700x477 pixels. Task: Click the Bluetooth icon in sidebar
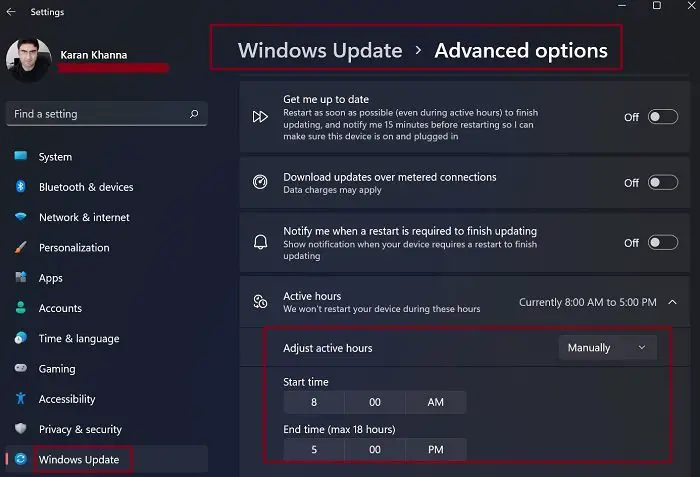coord(21,186)
